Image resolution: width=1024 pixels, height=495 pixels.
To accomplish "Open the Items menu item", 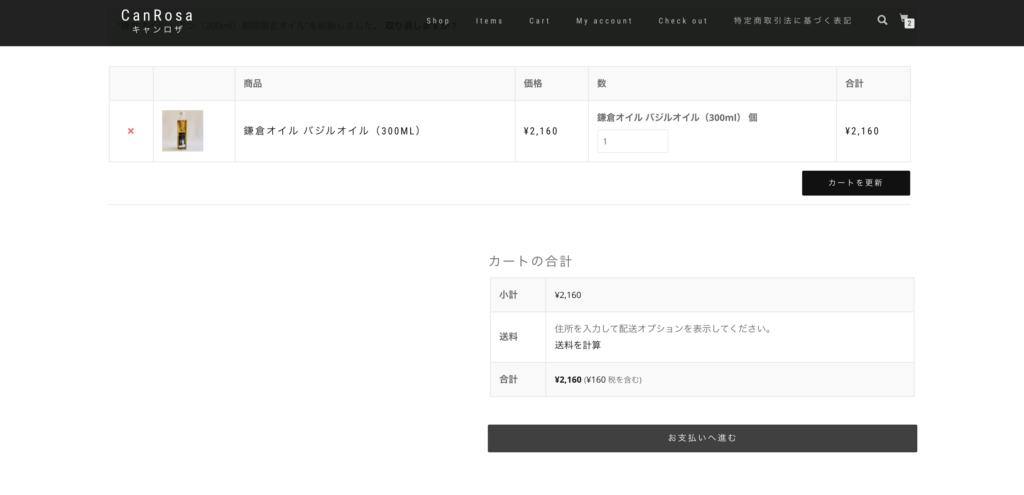I will point(489,21).
